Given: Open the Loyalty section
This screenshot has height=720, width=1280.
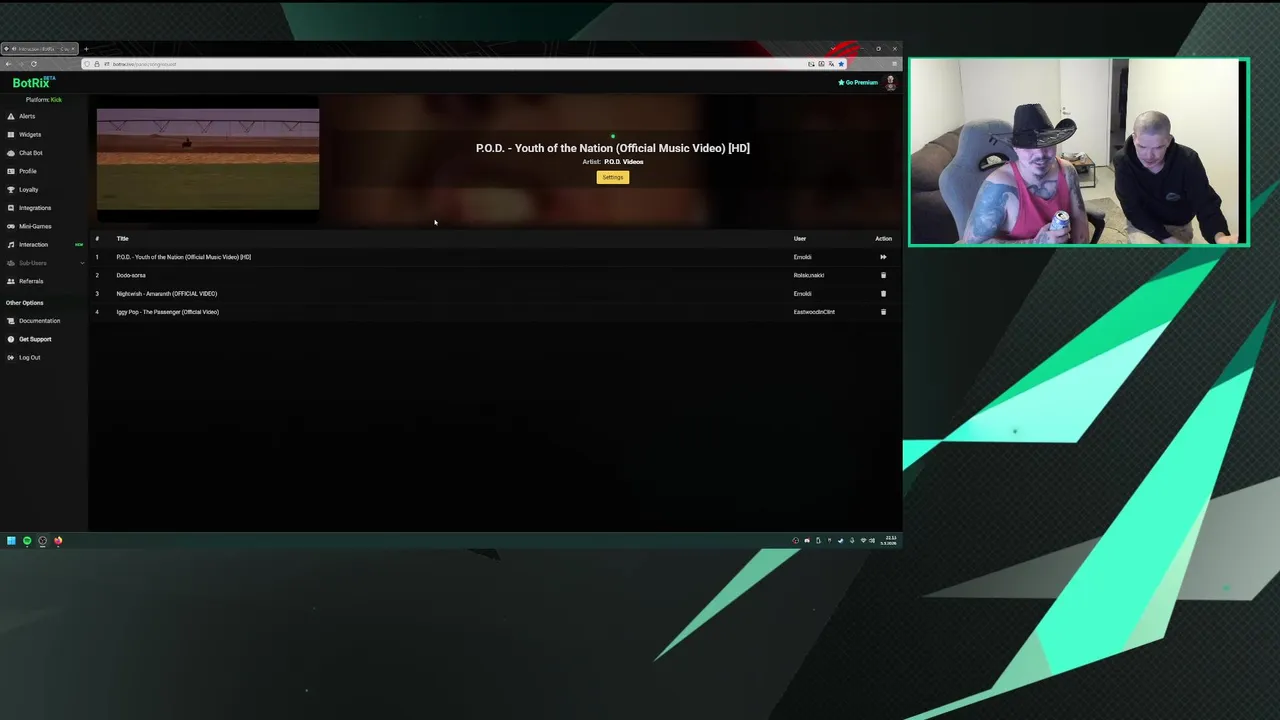Looking at the screenshot, I should click(28, 189).
